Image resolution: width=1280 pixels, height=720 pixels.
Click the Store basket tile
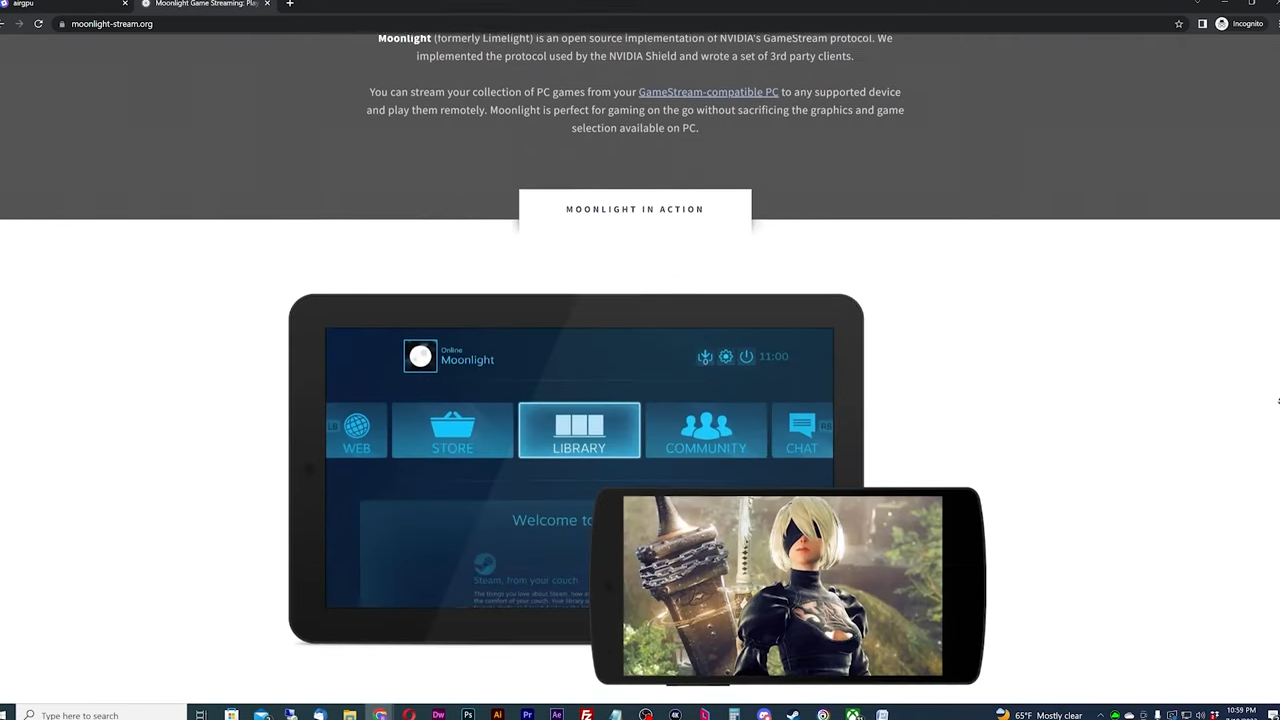click(452, 430)
